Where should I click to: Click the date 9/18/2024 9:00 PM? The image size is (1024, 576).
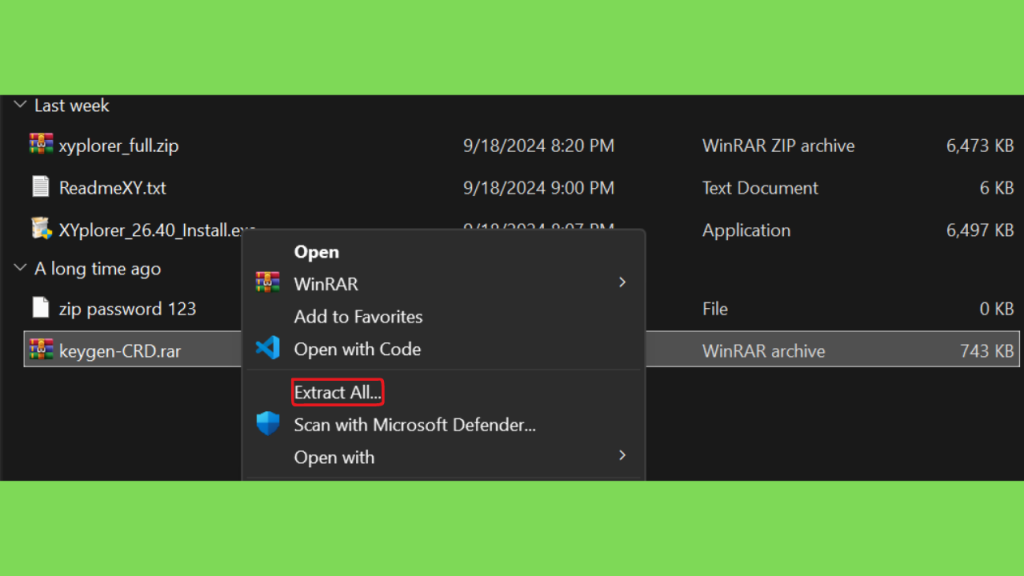(539, 188)
